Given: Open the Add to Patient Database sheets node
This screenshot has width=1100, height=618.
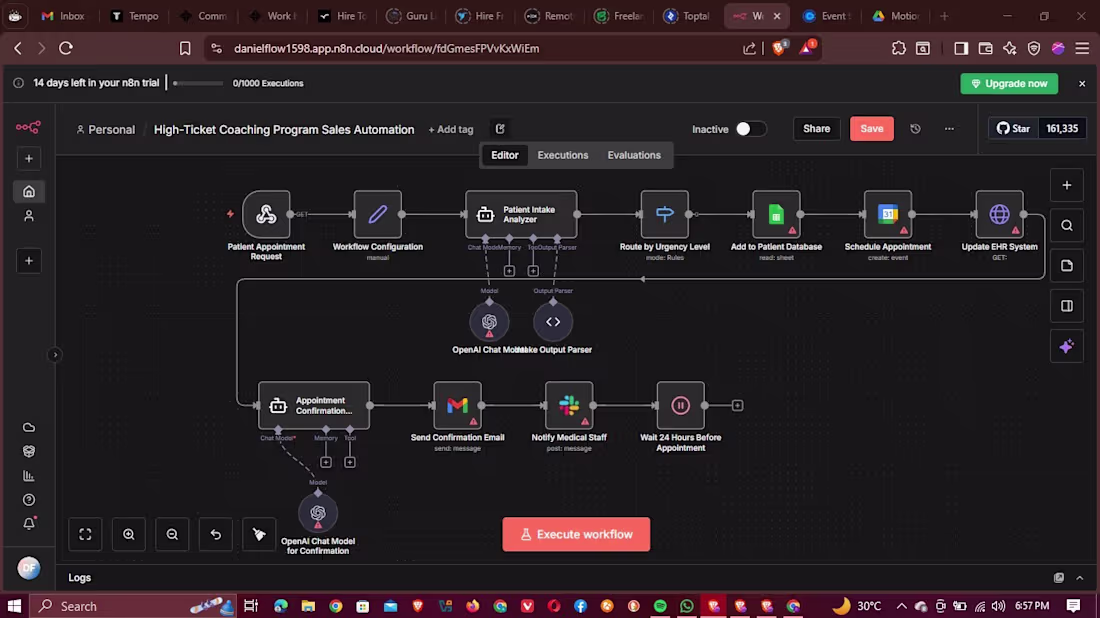Looking at the screenshot, I should point(776,214).
